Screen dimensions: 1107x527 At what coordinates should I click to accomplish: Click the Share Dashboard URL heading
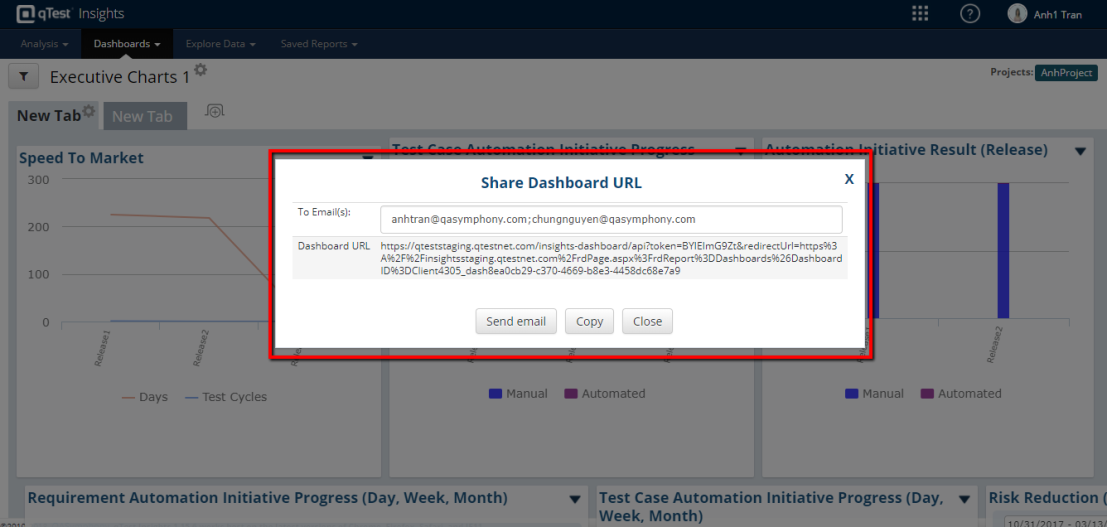point(561,183)
